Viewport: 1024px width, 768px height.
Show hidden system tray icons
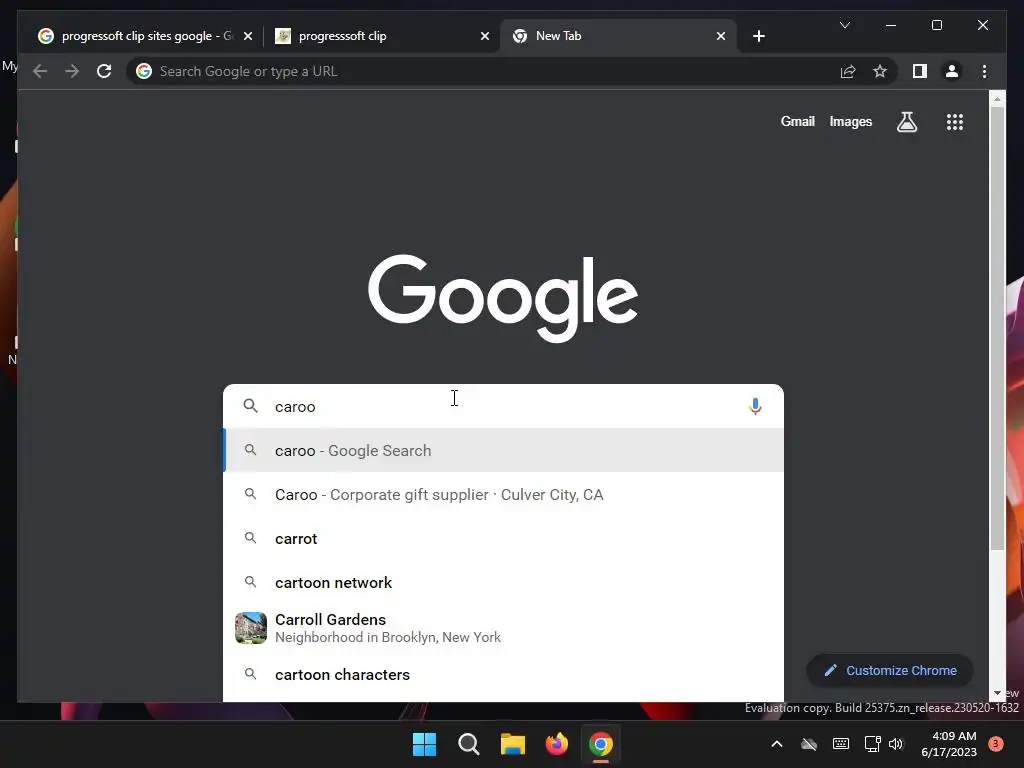click(x=776, y=744)
